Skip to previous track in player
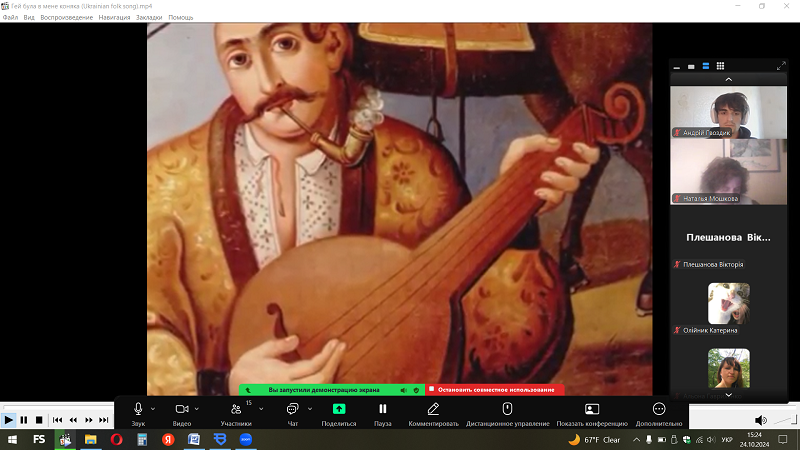The height and width of the screenshot is (450, 800). pos(57,420)
